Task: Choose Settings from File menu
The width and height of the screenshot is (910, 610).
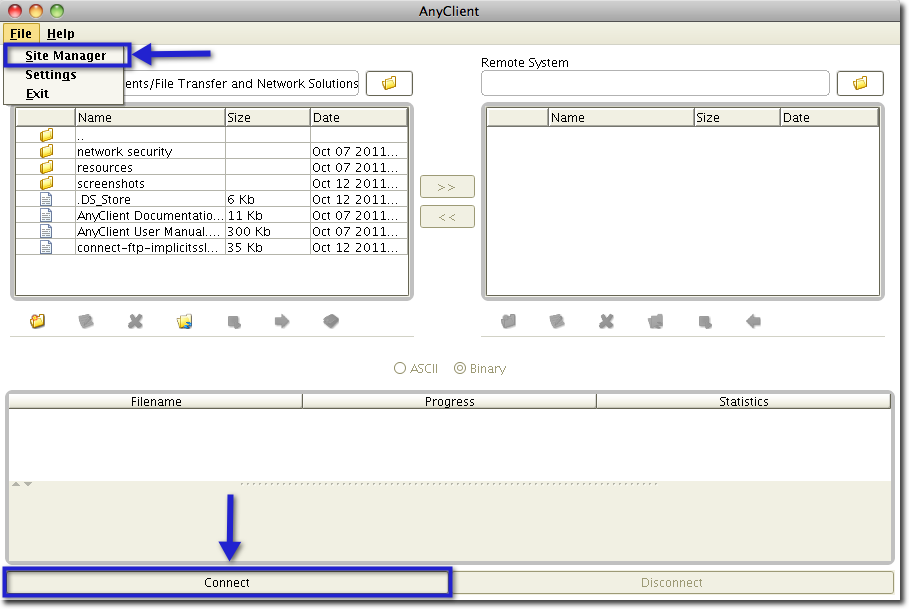Action: coord(50,75)
